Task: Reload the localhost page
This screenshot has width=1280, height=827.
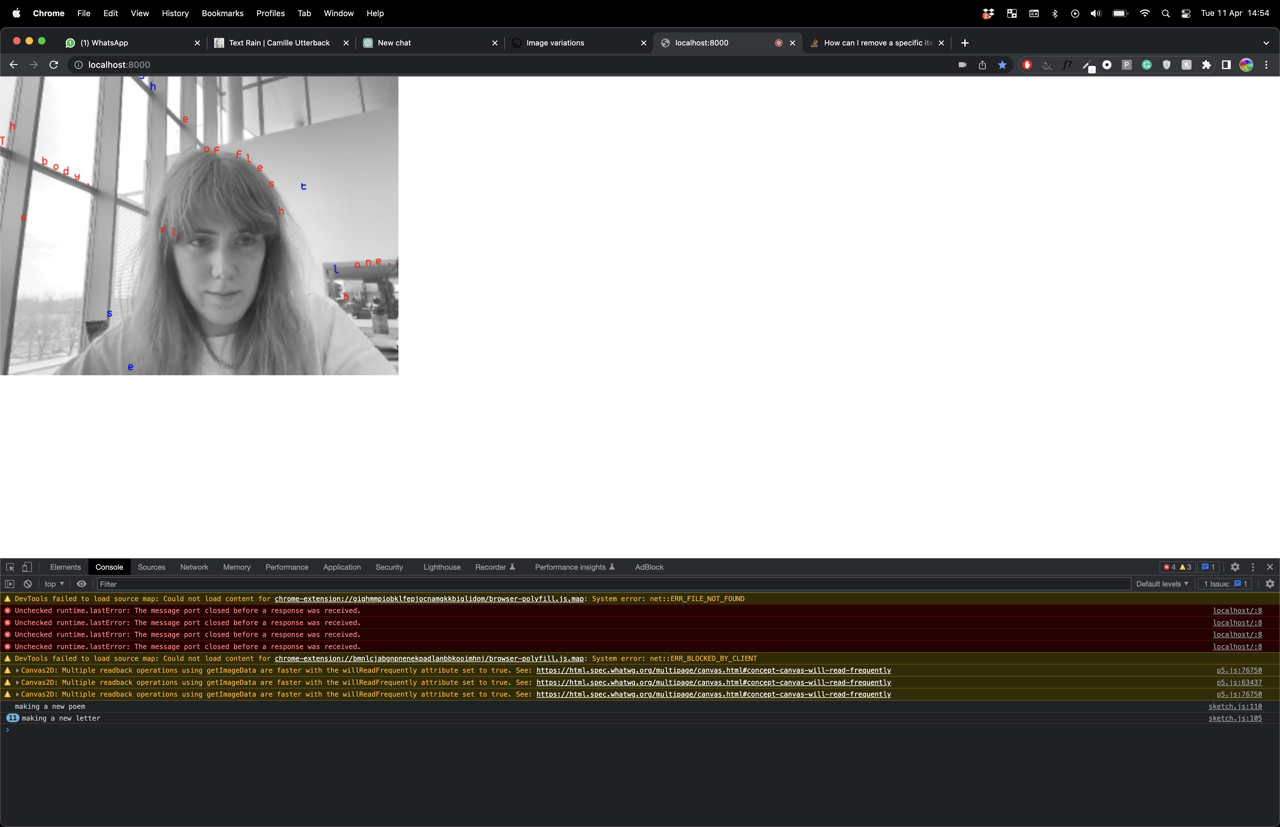Action: 54,65
